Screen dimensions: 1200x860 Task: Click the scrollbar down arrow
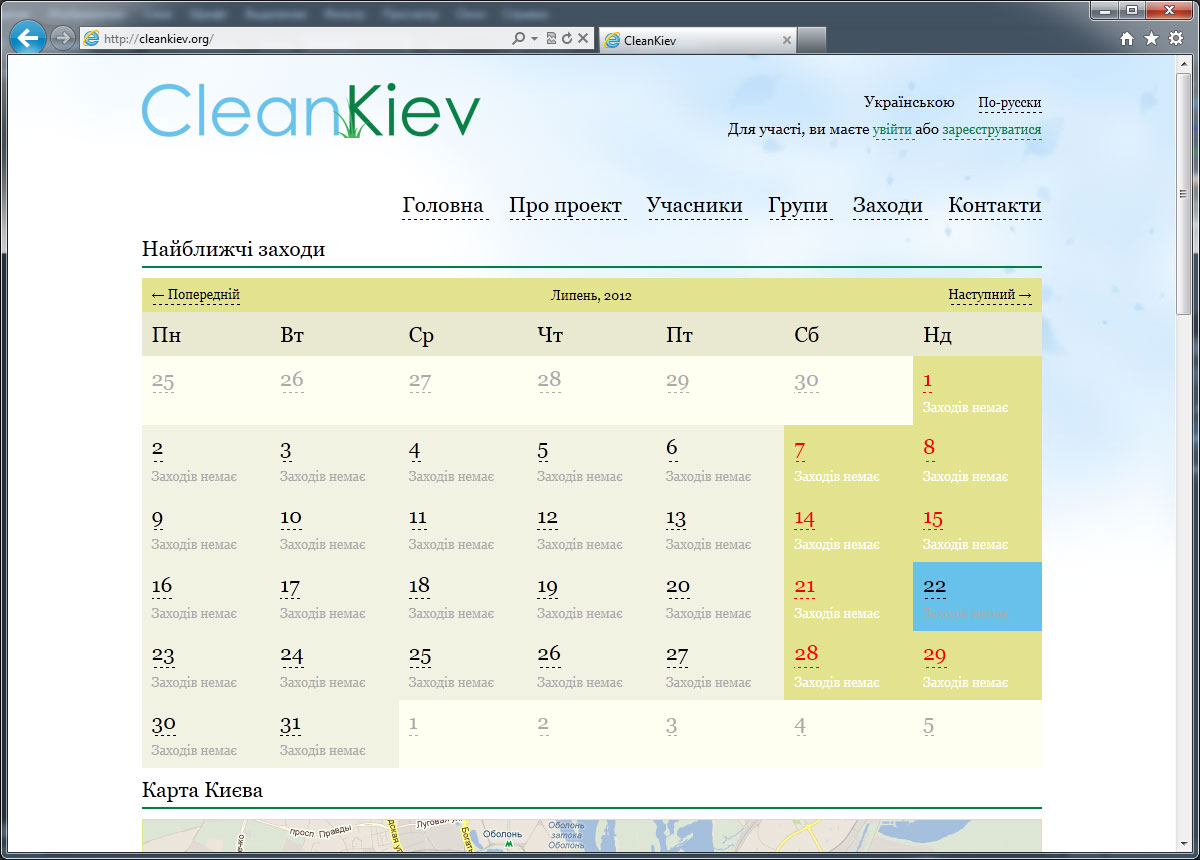1184,845
